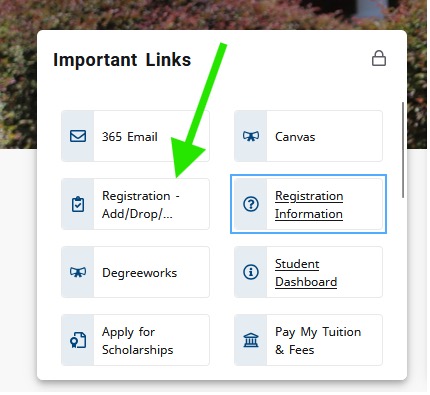Image resolution: width=430 pixels, height=395 pixels.
Task: Click the Canvas tile's diploma icon
Action: tap(251, 136)
